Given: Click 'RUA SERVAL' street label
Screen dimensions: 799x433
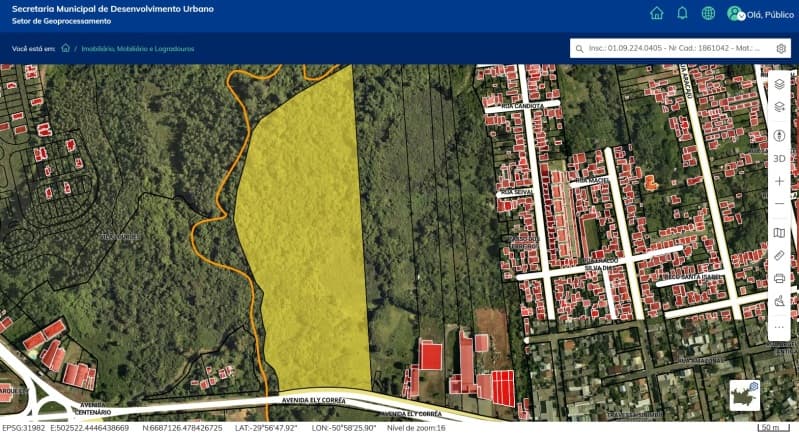Looking at the screenshot, I should click(517, 192).
